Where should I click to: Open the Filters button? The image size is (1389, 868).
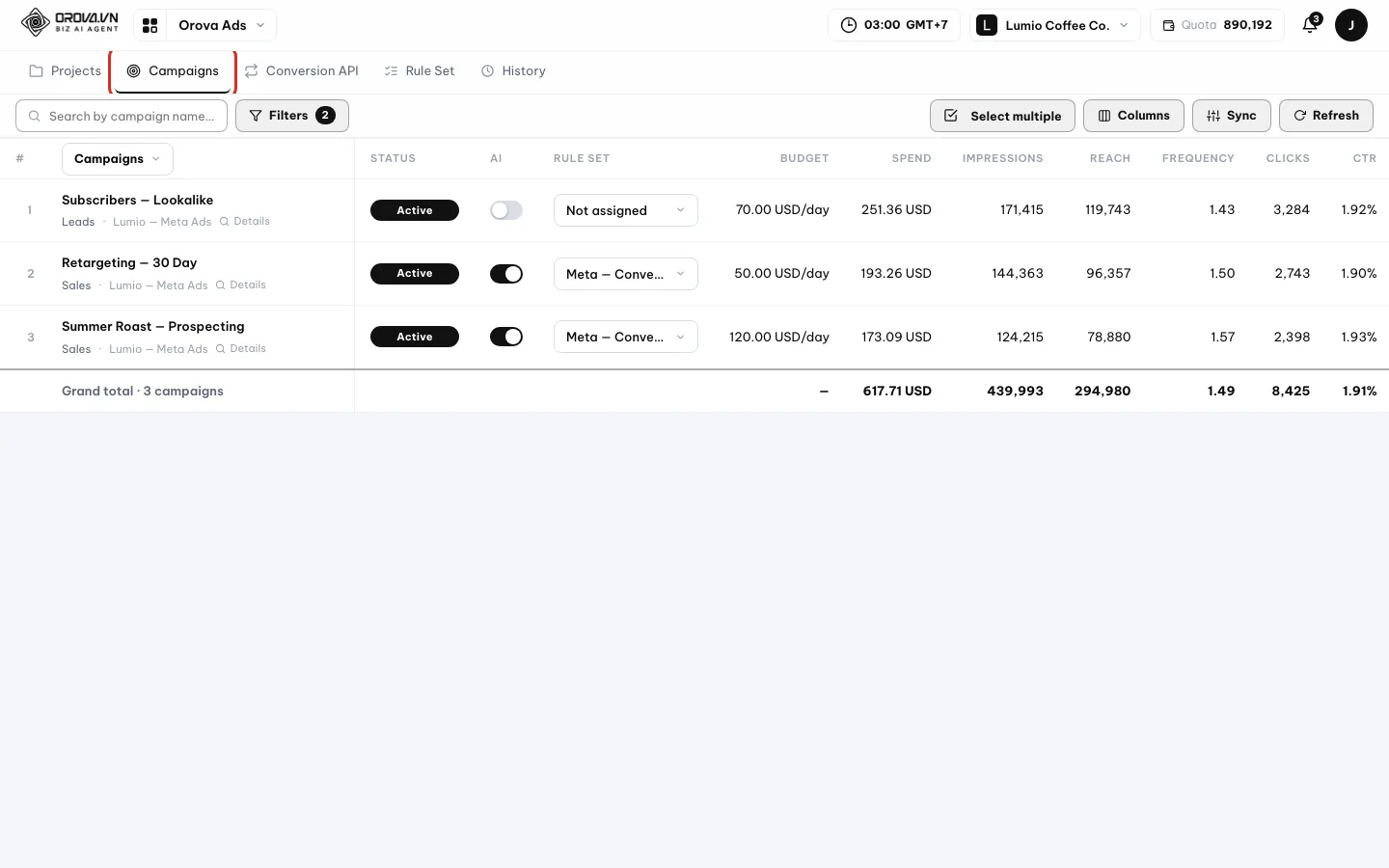click(x=292, y=116)
